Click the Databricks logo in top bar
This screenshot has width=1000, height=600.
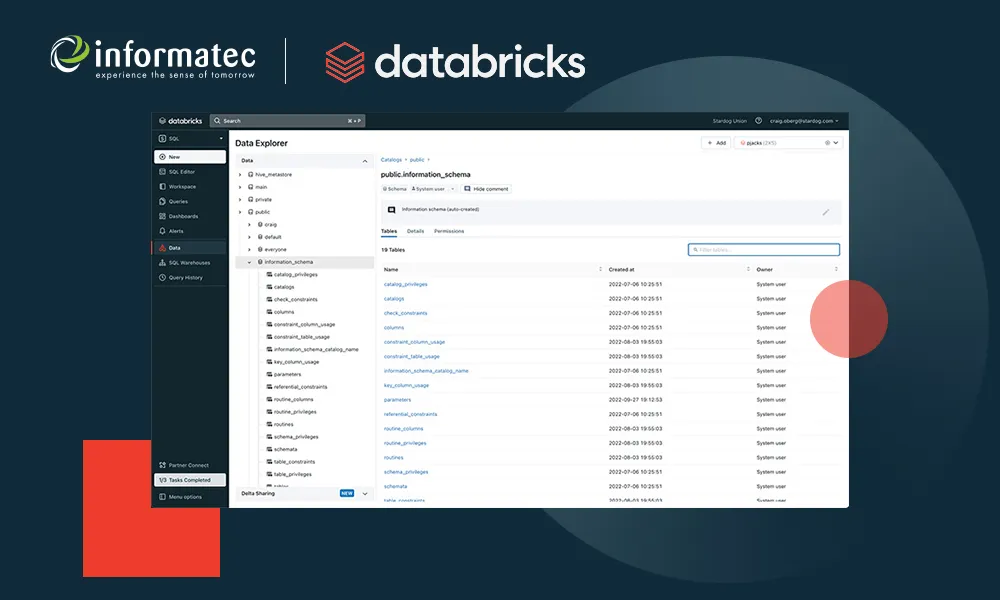coord(180,121)
